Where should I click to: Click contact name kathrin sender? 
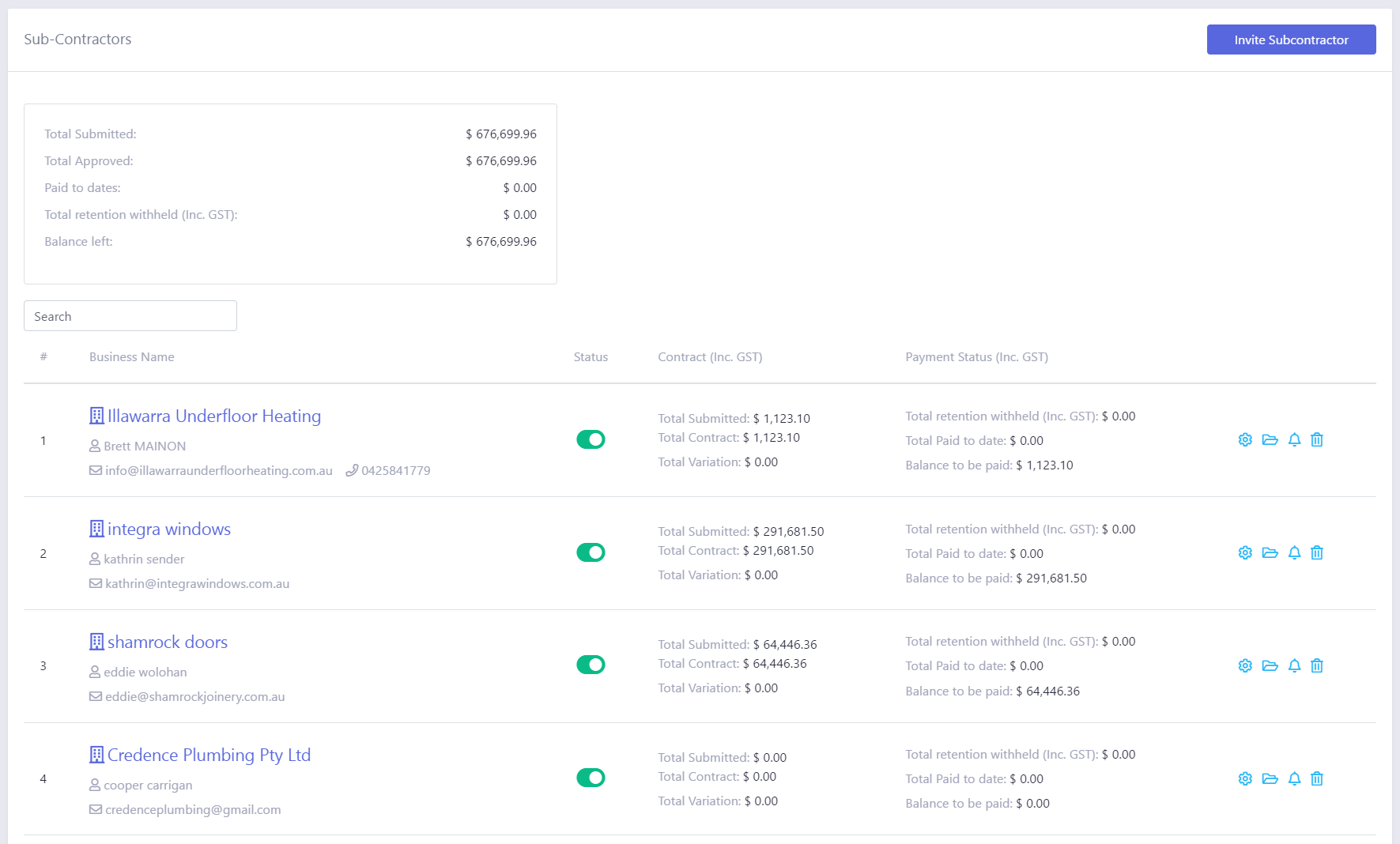point(144,560)
